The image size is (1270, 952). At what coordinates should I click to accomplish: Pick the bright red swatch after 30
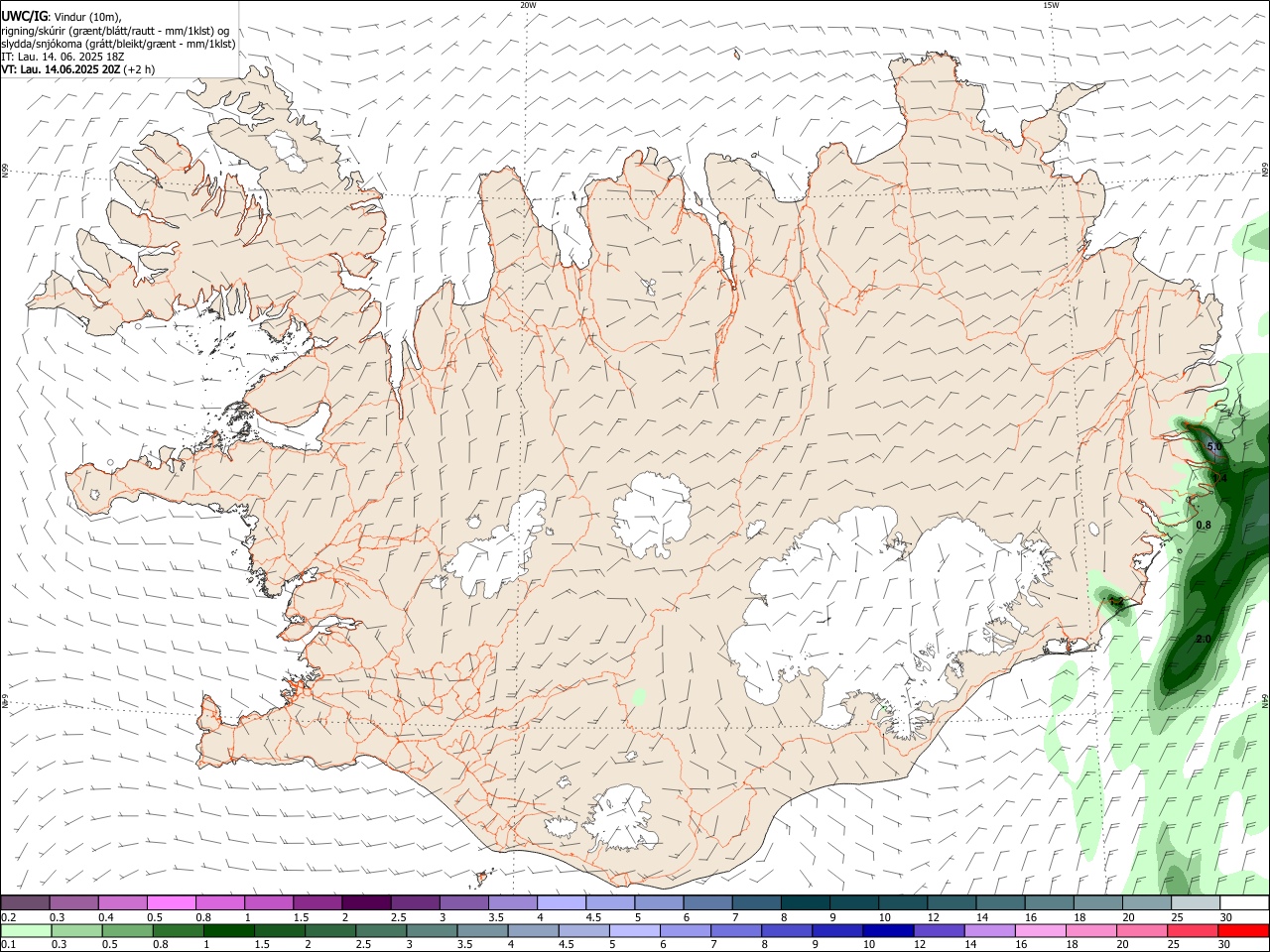pyautogui.click(x=1243, y=931)
